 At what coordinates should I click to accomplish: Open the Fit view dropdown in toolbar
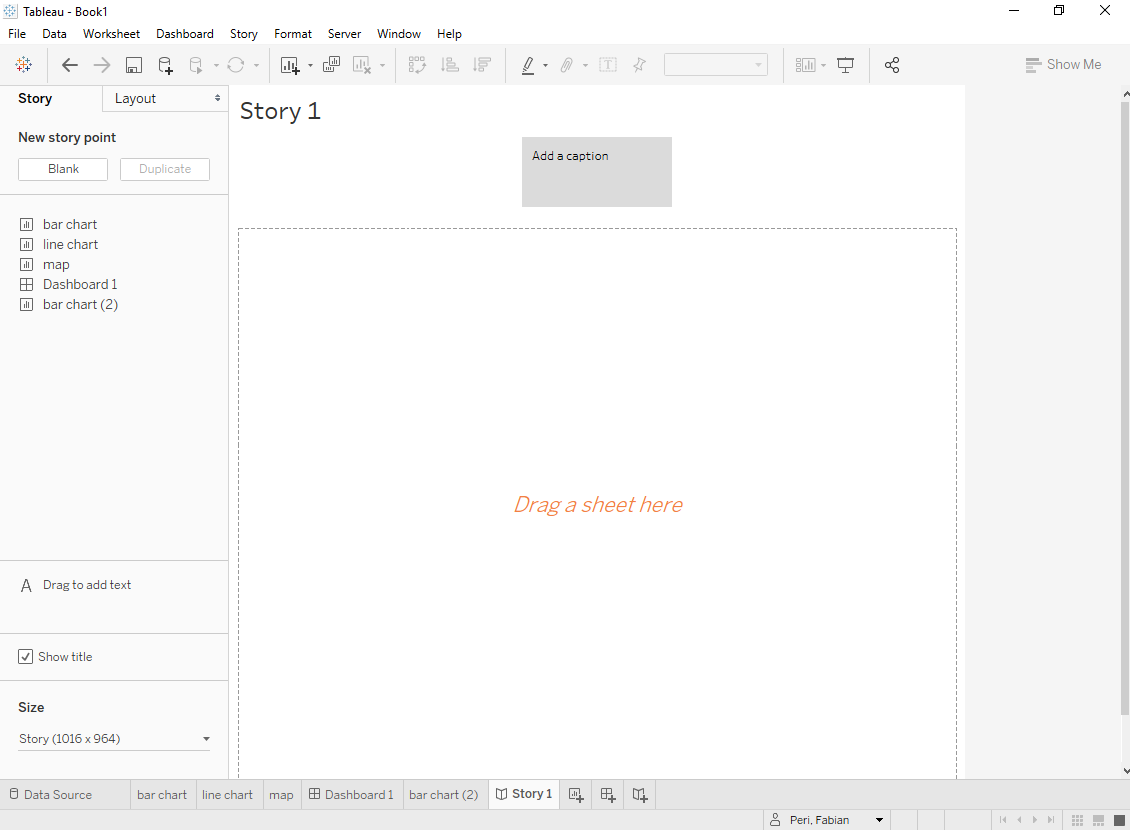(716, 65)
